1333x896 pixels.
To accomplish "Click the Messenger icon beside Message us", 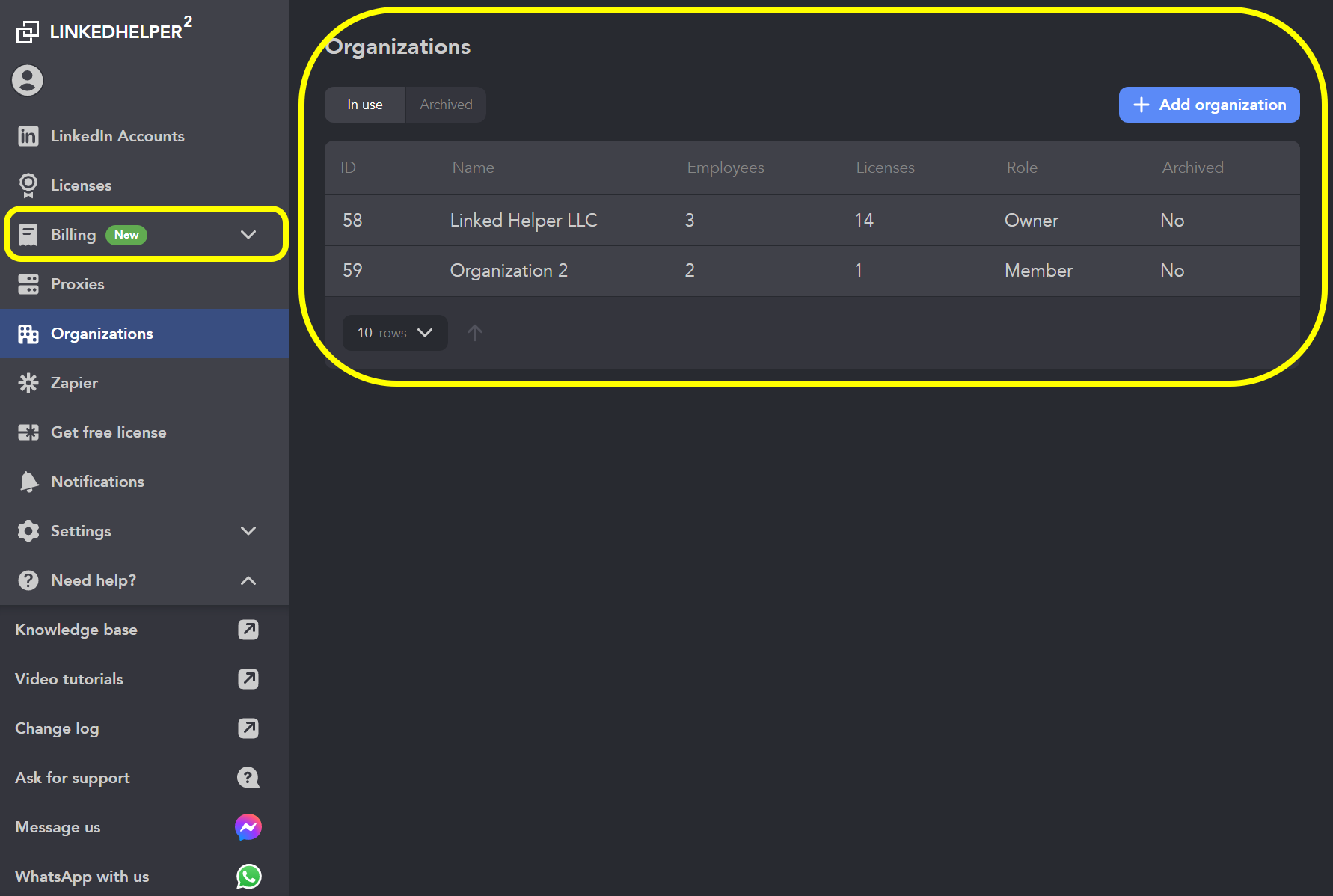I will coord(248,827).
